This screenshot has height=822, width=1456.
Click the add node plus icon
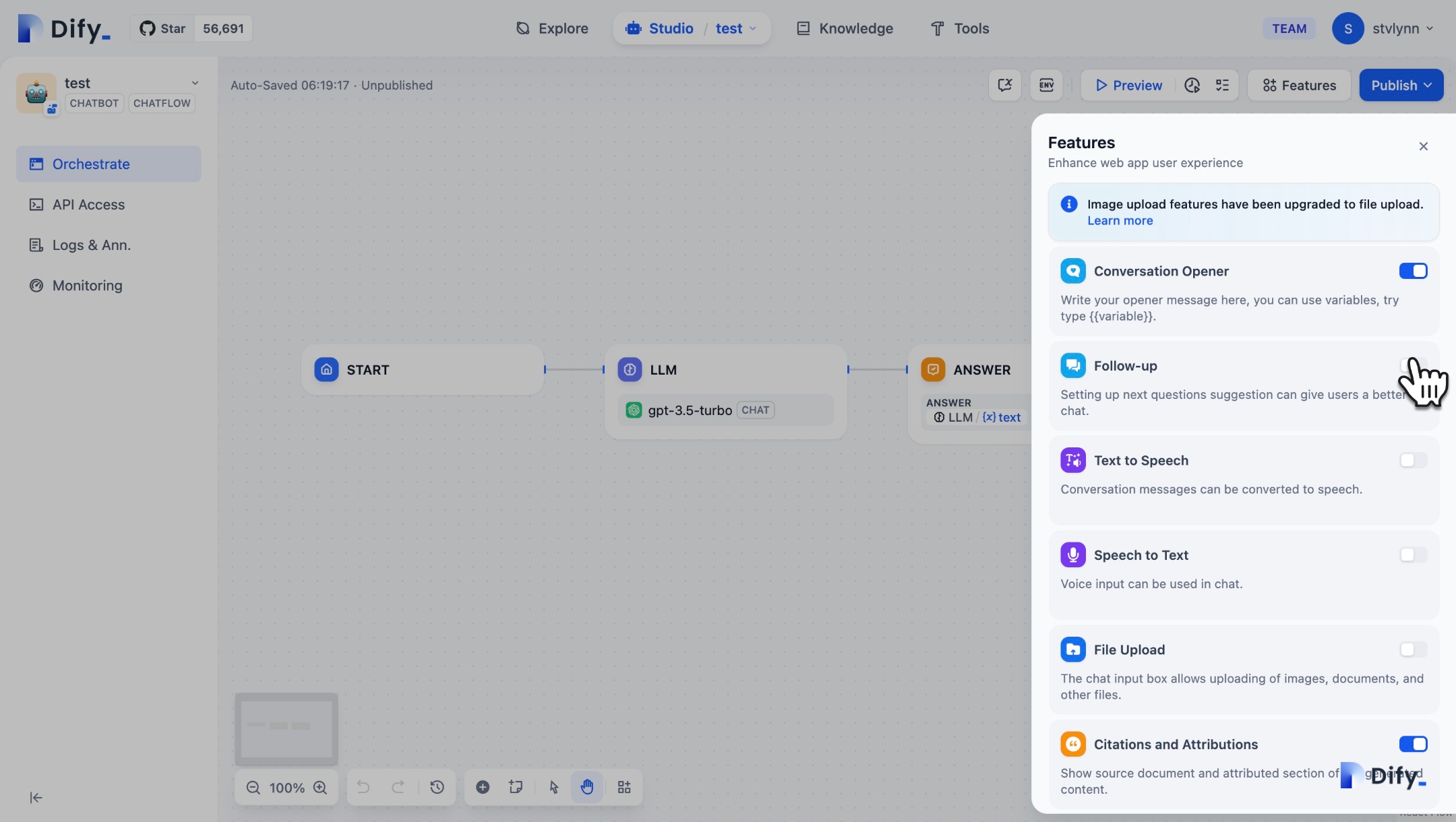point(483,787)
